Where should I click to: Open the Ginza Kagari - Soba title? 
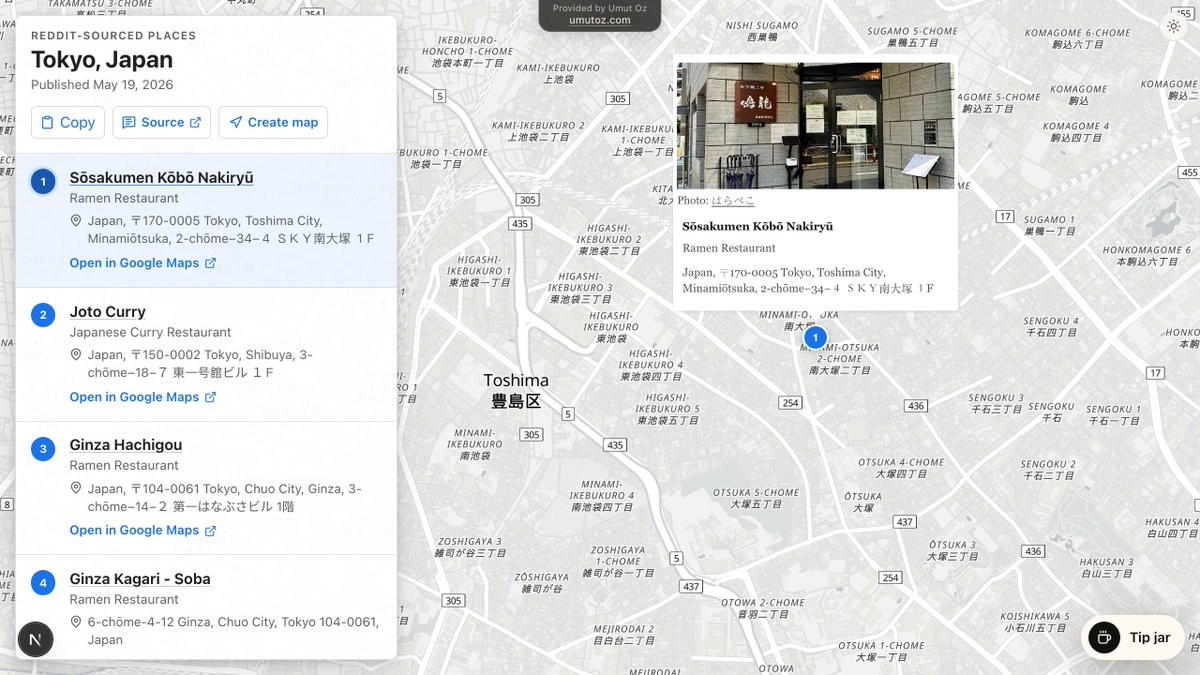click(x=139, y=578)
